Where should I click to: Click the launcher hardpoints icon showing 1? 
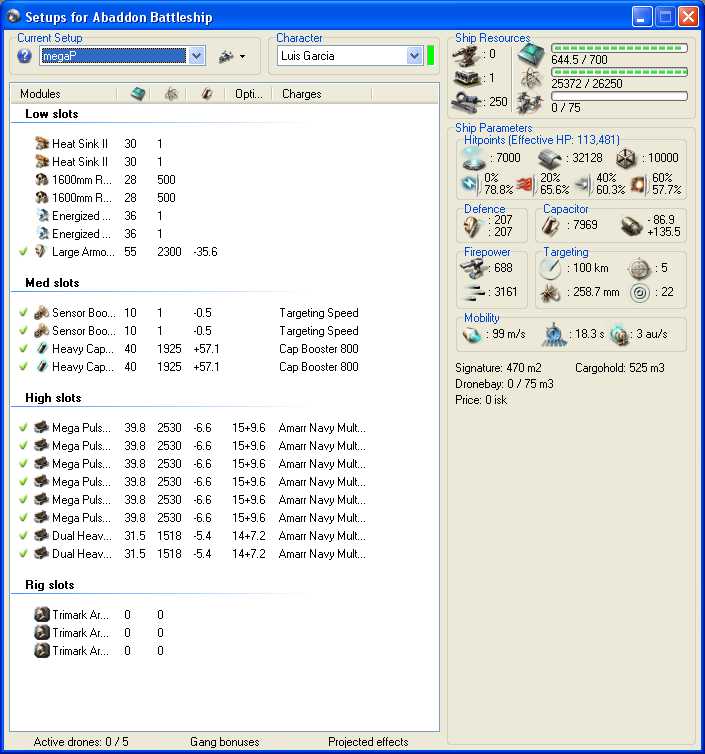tap(466, 78)
